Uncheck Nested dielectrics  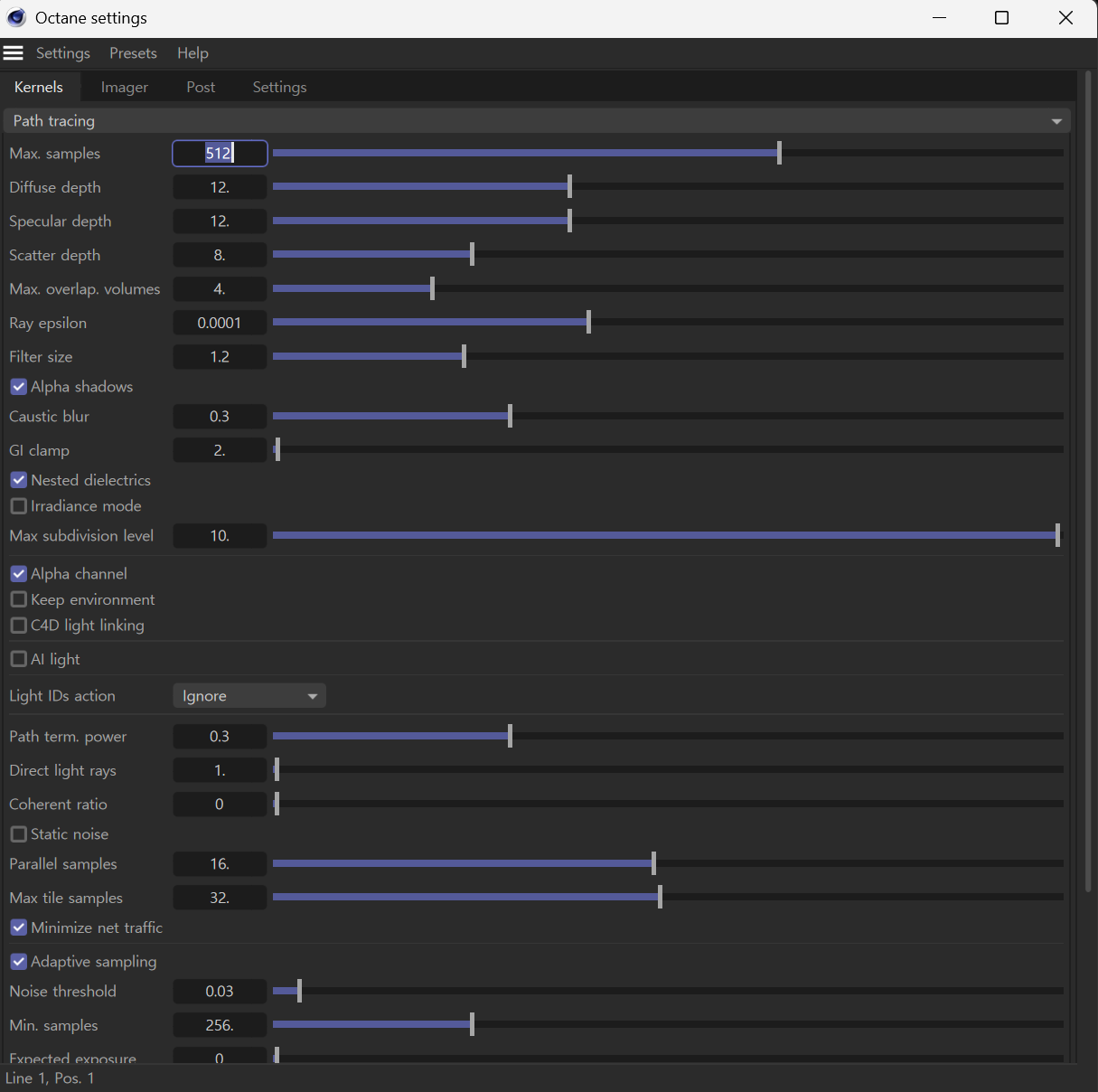19,480
